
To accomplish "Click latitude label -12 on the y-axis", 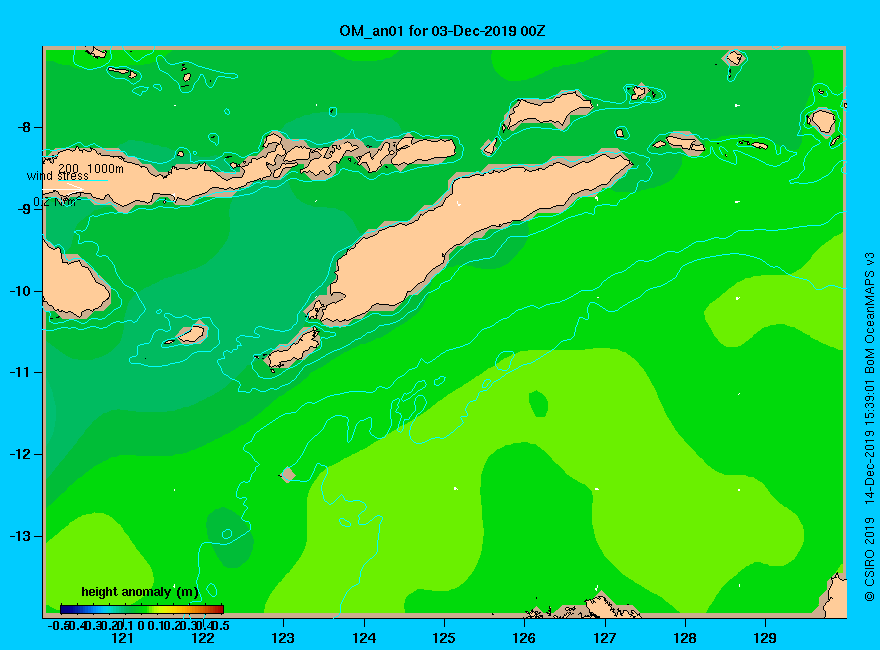I will [x=20, y=454].
